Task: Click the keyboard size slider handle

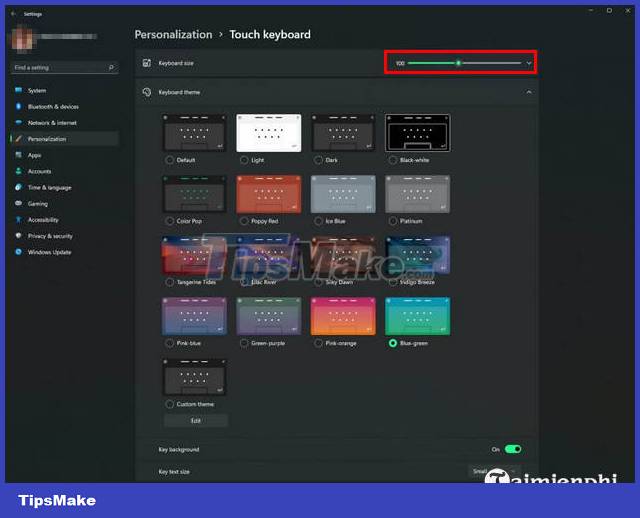Action: tap(458, 63)
